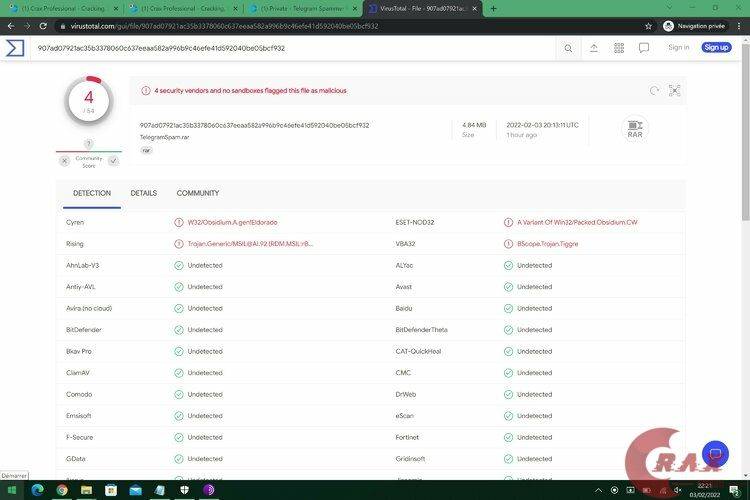Click the RAR file type icon
The width and height of the screenshot is (750, 500).
(635, 129)
